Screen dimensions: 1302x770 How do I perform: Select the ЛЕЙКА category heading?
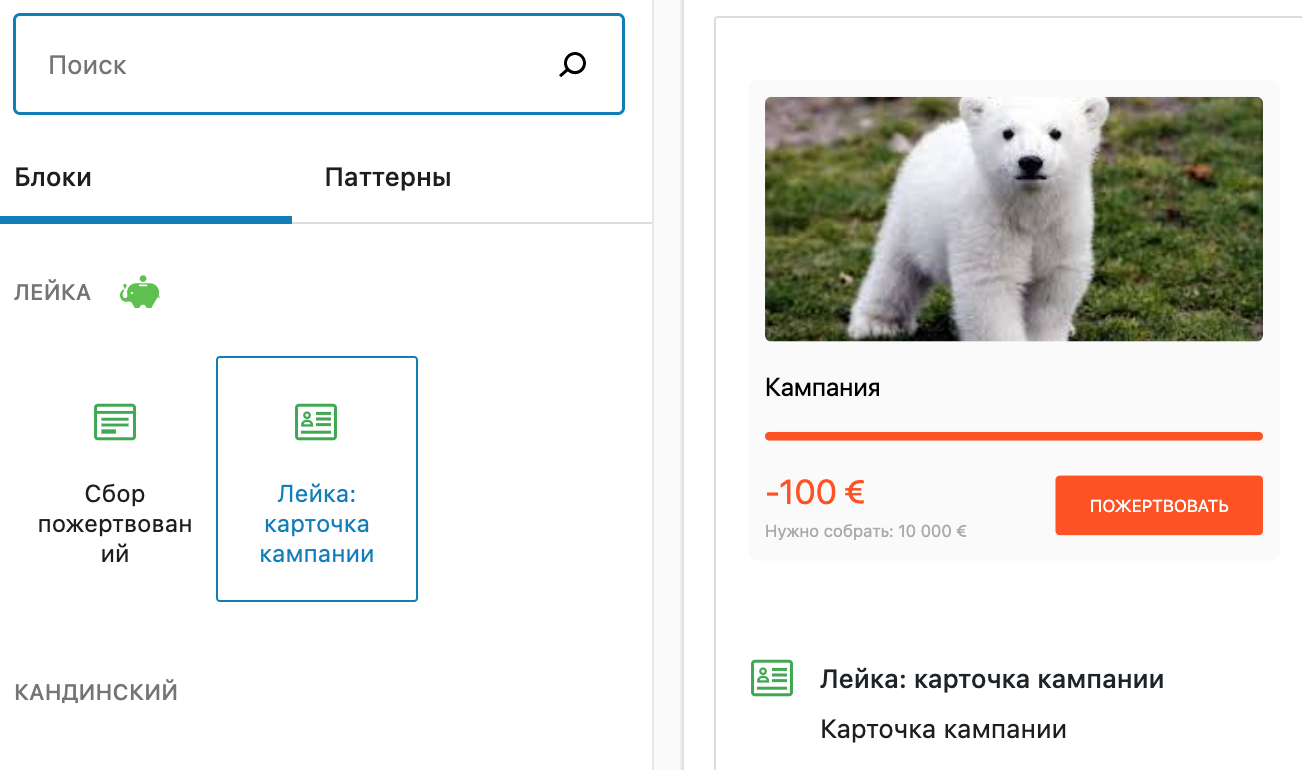pos(52,293)
